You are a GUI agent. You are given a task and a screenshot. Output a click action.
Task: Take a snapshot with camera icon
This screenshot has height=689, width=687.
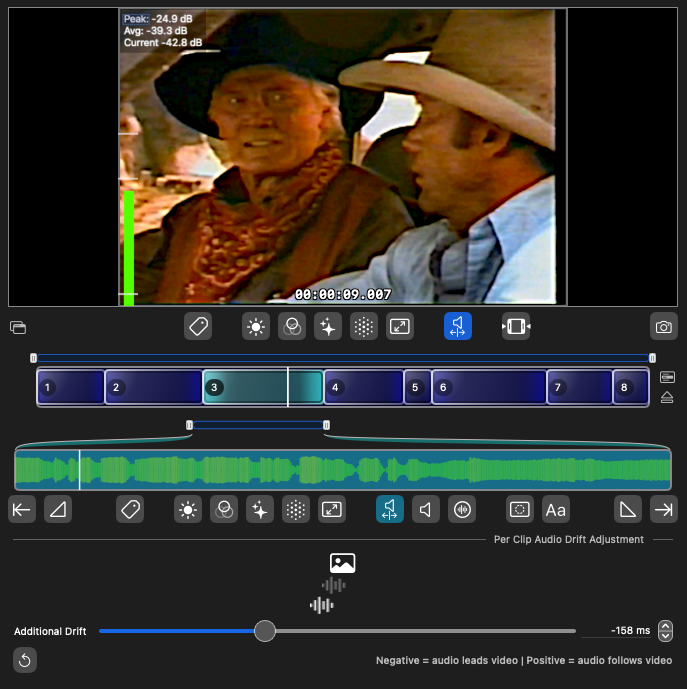[664, 326]
